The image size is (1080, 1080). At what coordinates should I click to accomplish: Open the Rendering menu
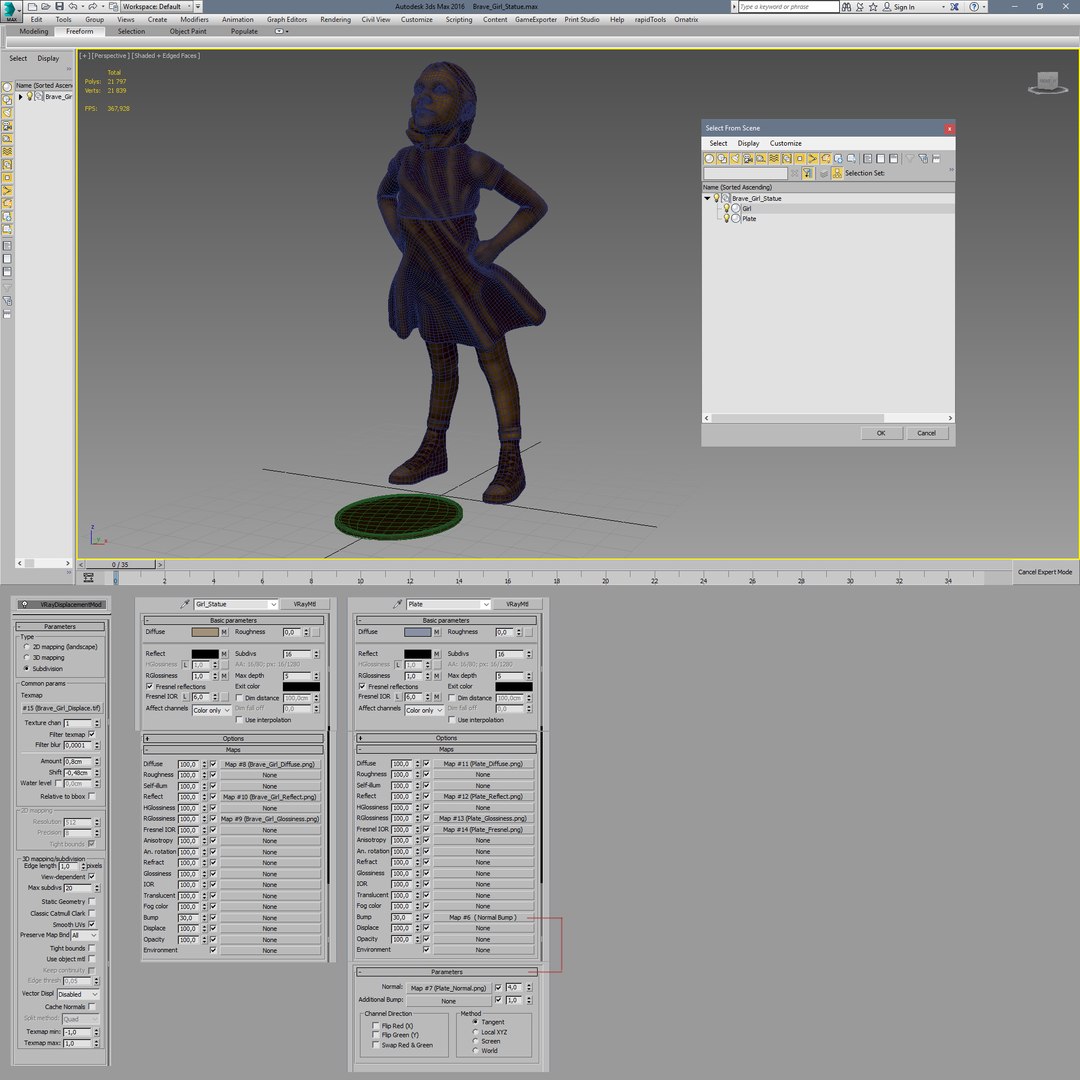(x=335, y=19)
